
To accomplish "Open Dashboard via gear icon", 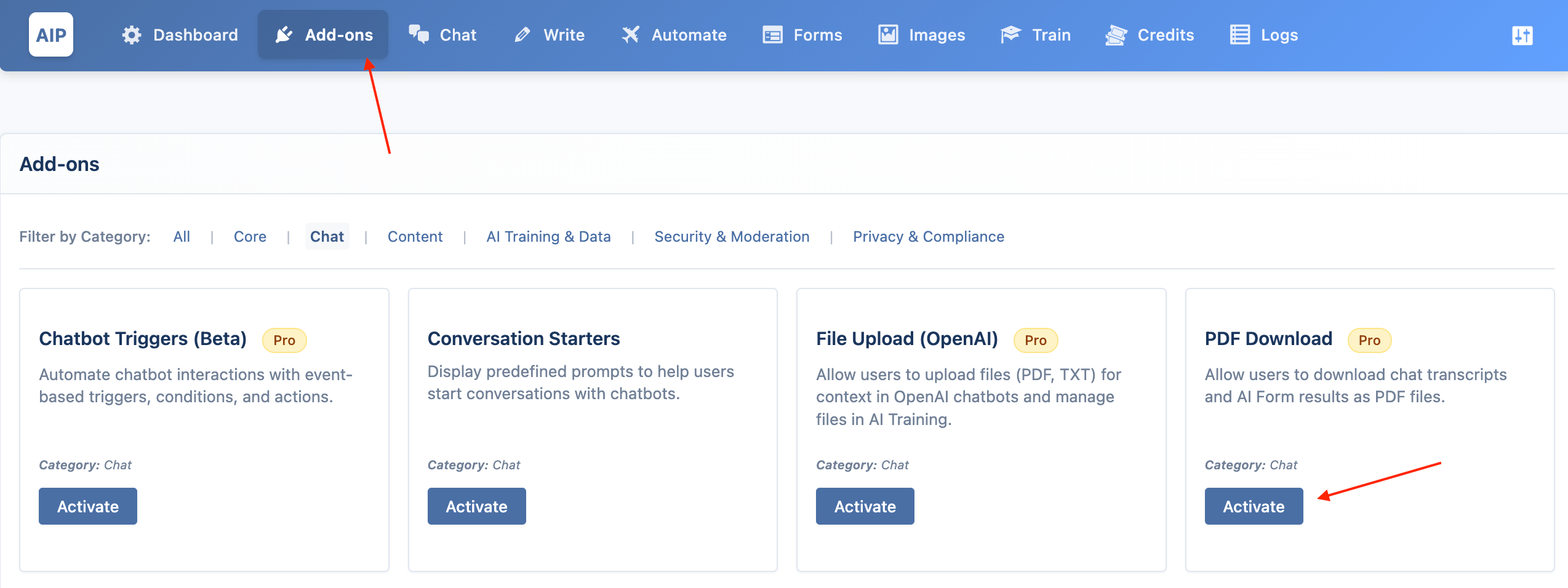I will click(x=132, y=35).
